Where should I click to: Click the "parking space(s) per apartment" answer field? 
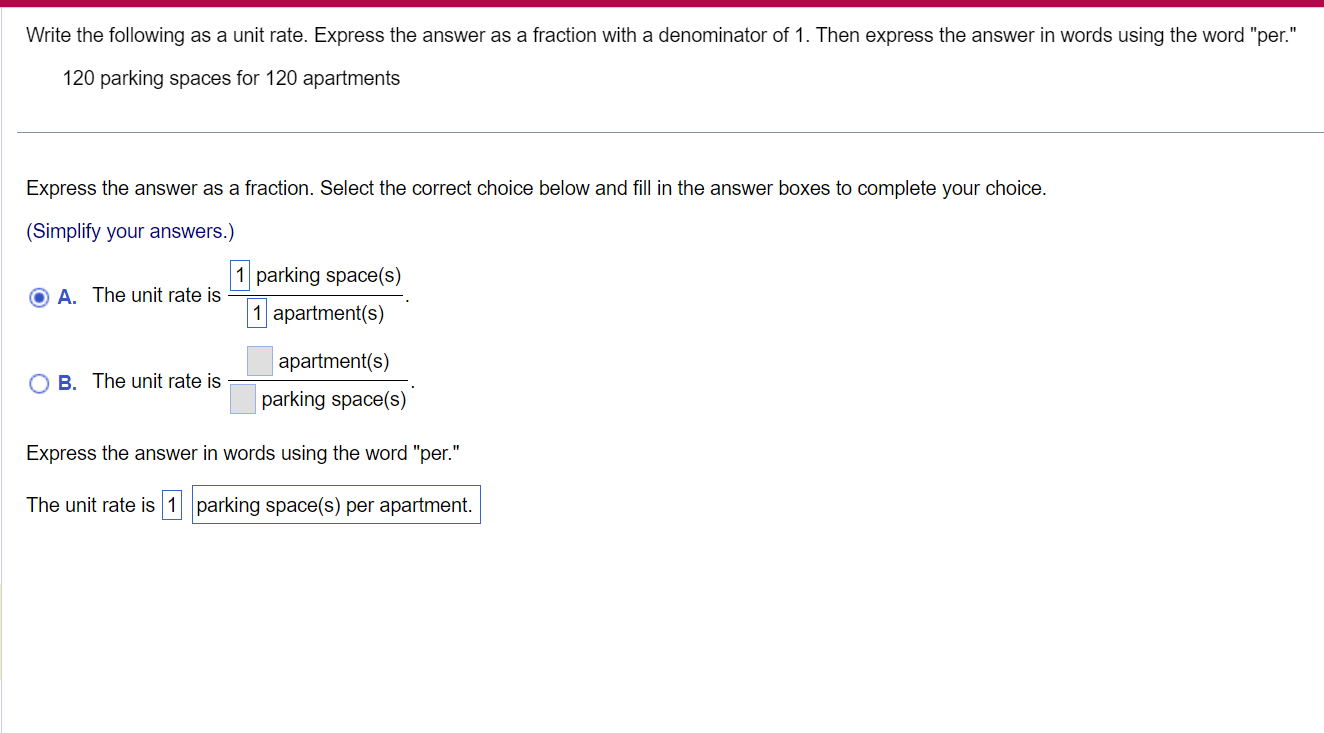336,504
